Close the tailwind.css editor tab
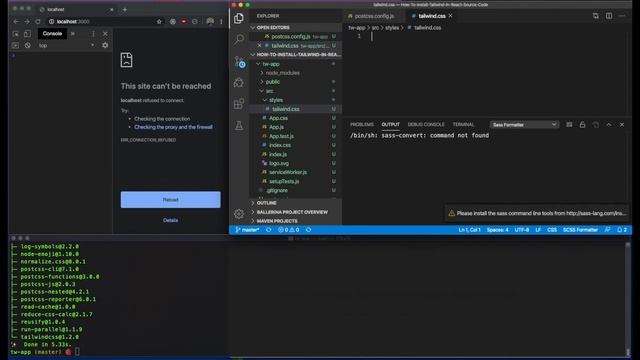The width and height of the screenshot is (640, 360). tap(451, 16)
